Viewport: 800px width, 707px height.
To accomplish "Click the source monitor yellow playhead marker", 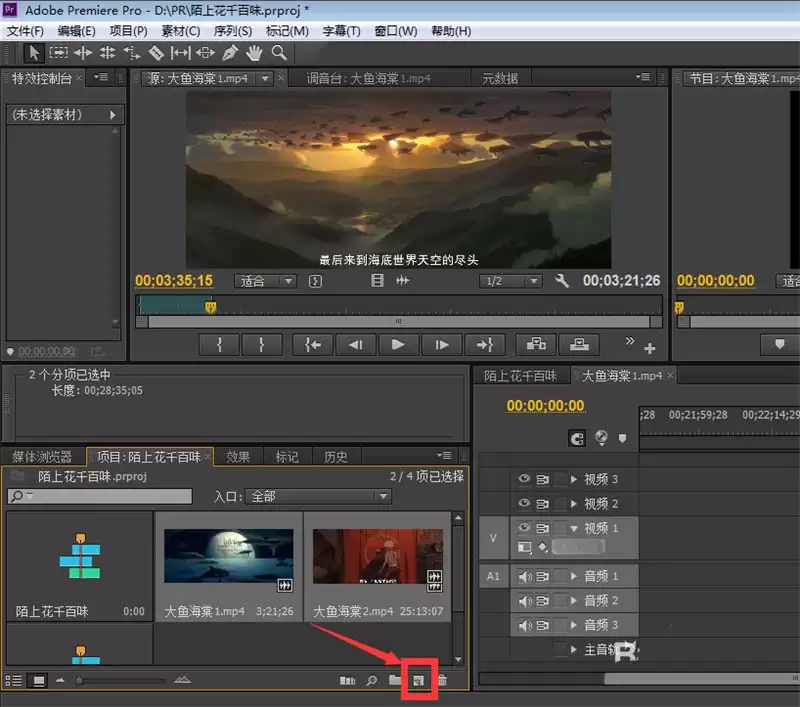I will coord(210,307).
